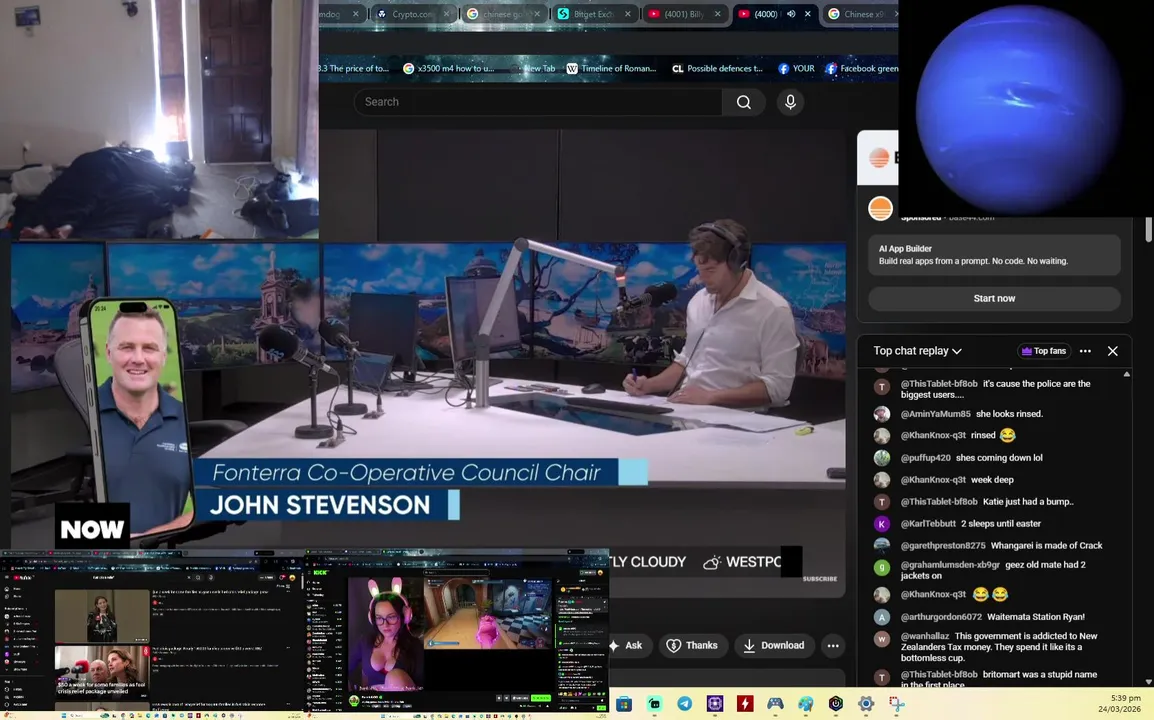Open the New Tab bookmark
Screen dimensions: 1154x720
click(534, 68)
